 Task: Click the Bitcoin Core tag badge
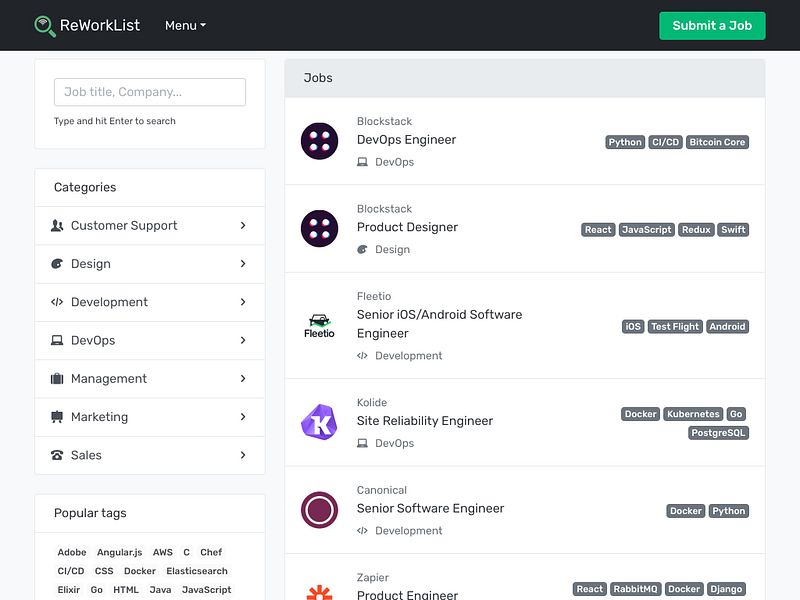click(717, 142)
